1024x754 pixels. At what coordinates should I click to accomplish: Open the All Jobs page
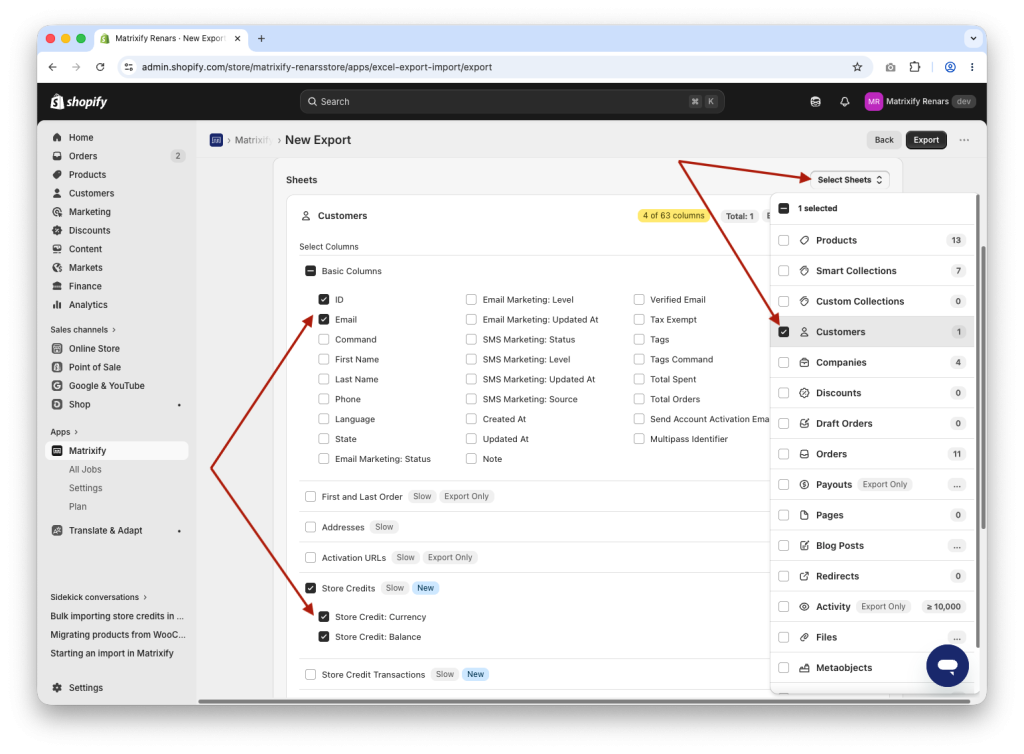(85, 469)
